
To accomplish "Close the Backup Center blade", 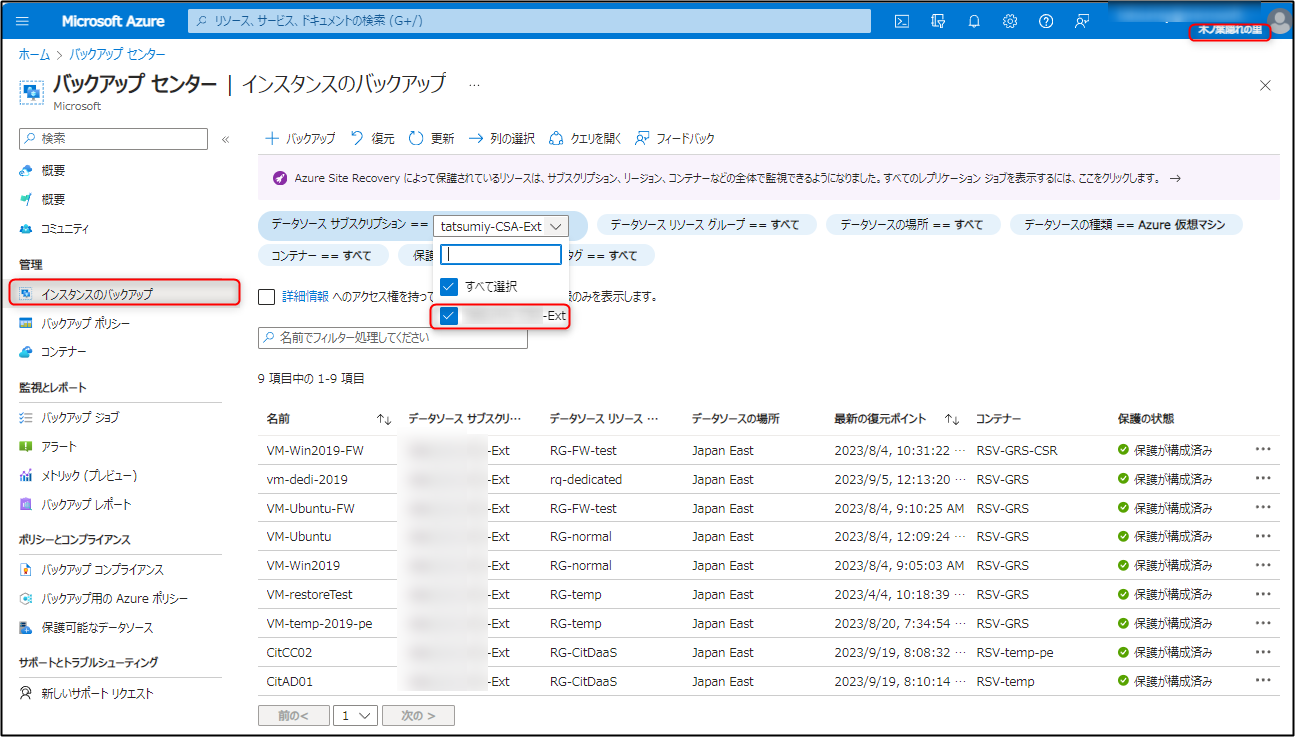I will point(1265,86).
